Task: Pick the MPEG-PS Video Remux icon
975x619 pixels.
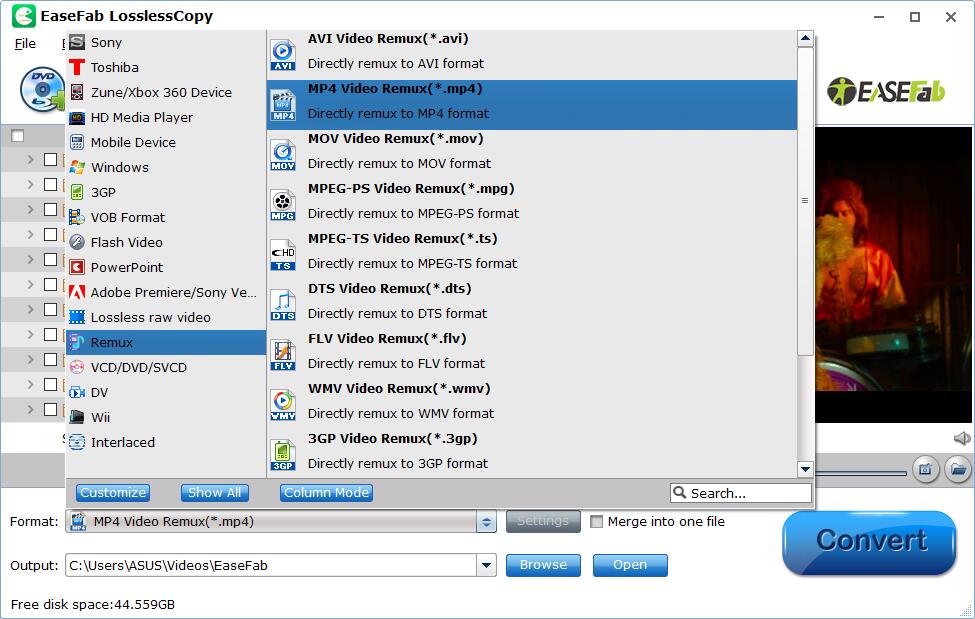Action: (283, 205)
